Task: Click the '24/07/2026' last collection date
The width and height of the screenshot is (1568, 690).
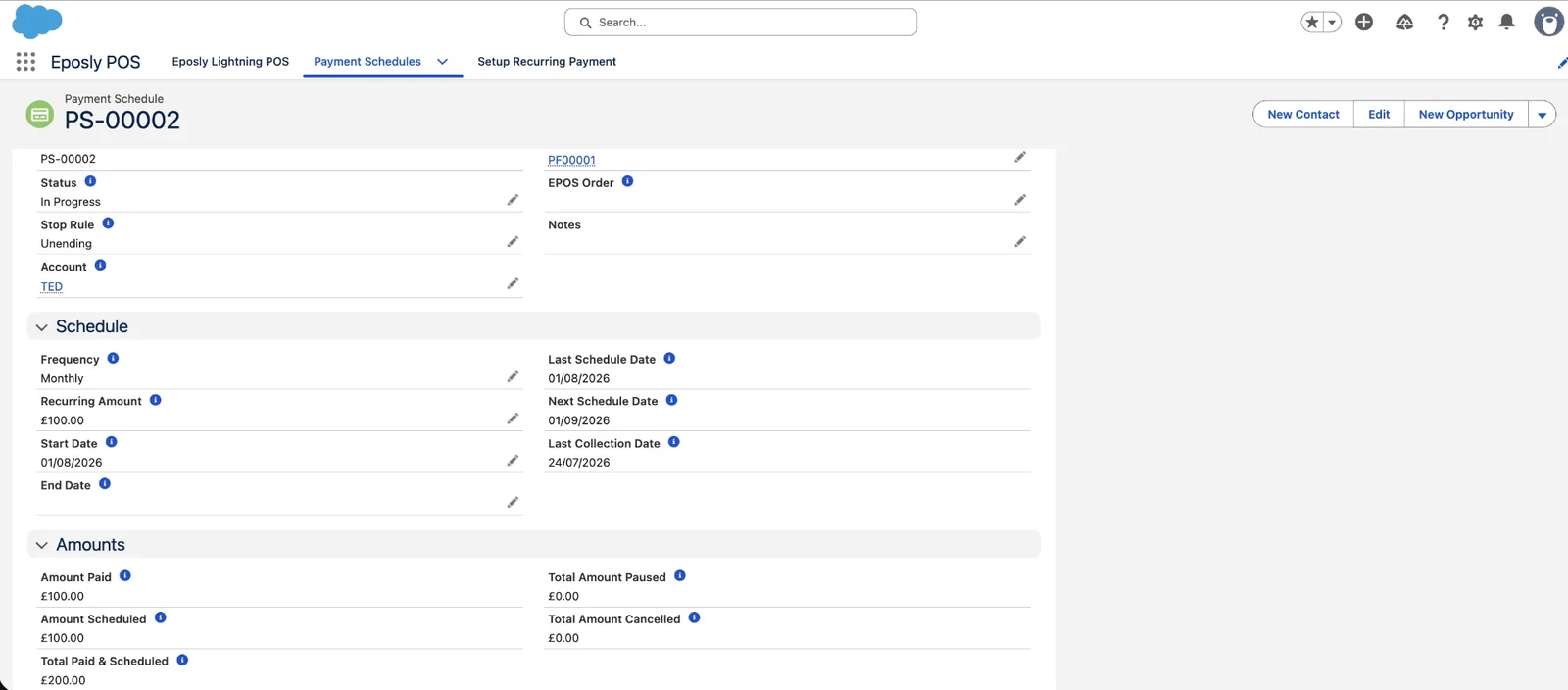Action: 578,463
